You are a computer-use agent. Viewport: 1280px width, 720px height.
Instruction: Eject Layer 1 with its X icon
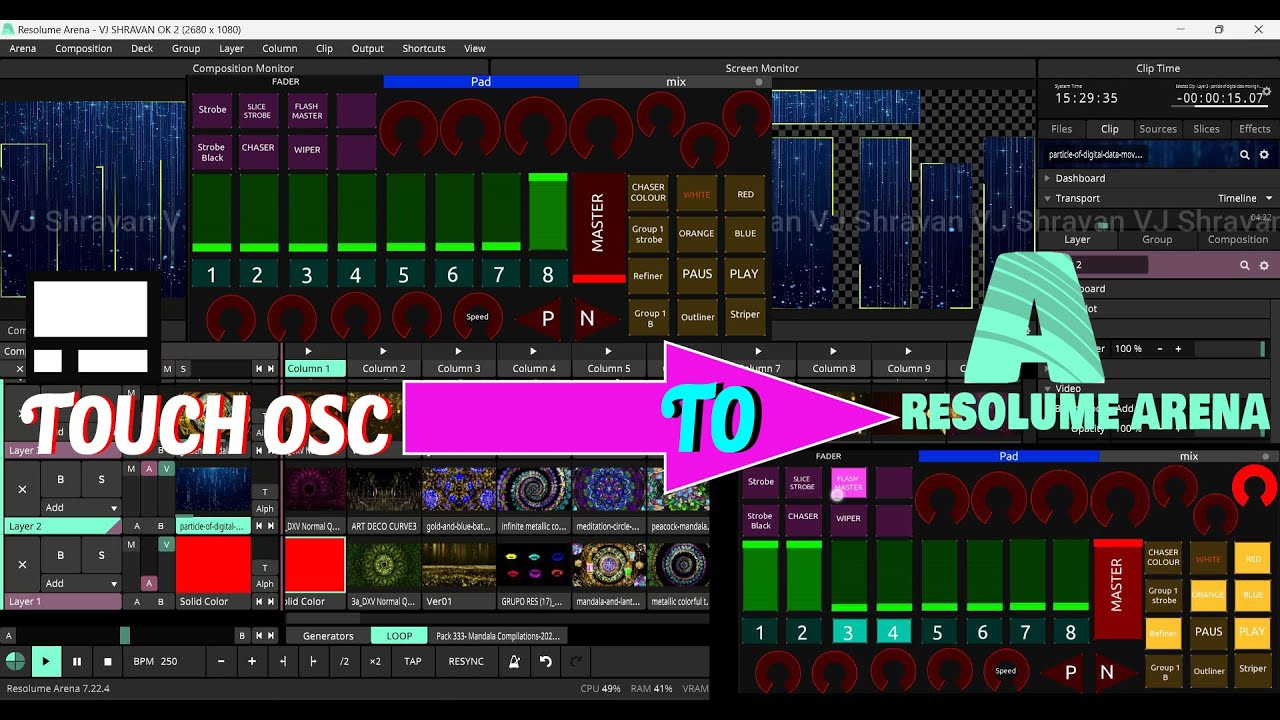(x=22, y=564)
